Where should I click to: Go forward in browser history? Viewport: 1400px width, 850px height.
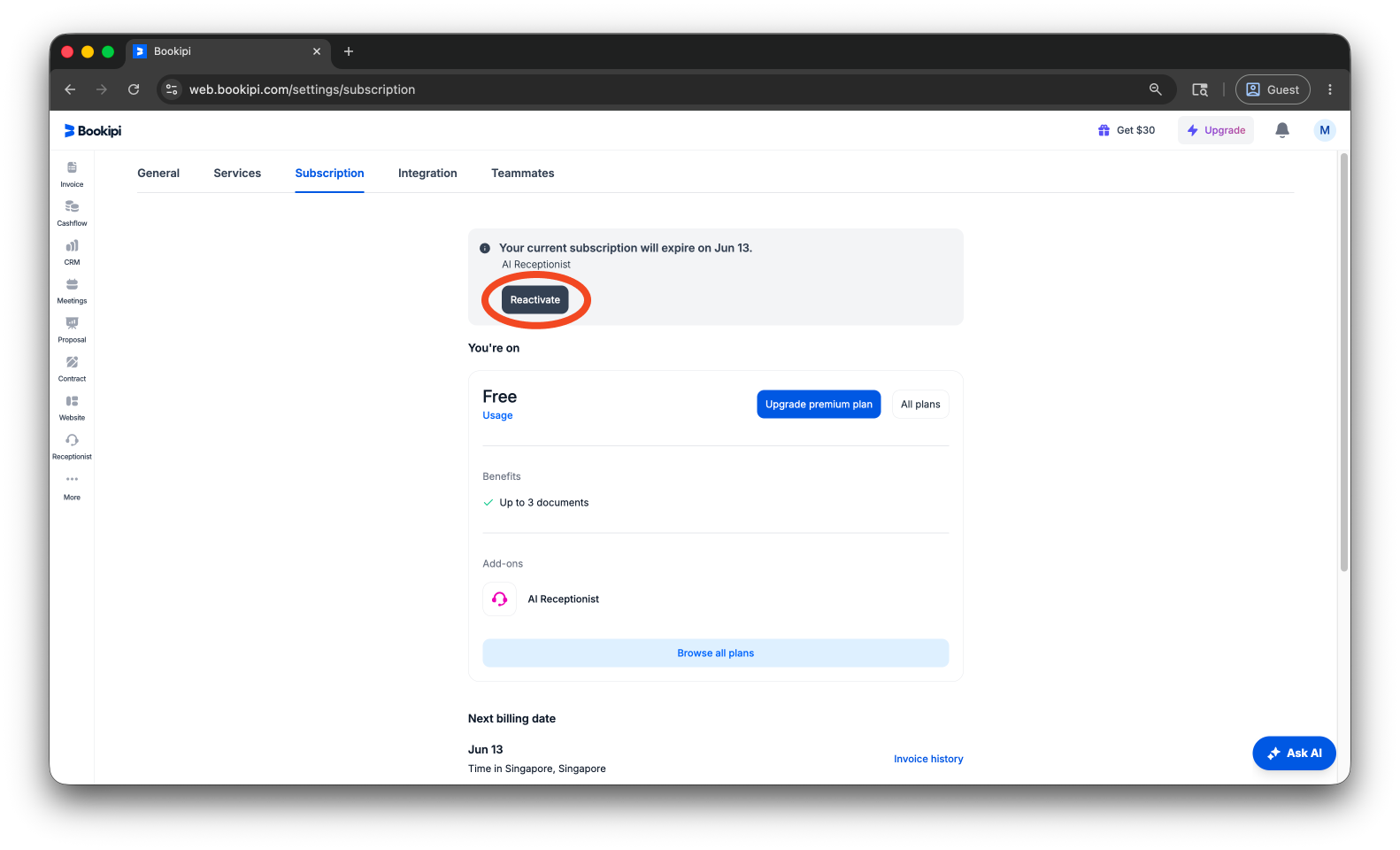(x=102, y=89)
